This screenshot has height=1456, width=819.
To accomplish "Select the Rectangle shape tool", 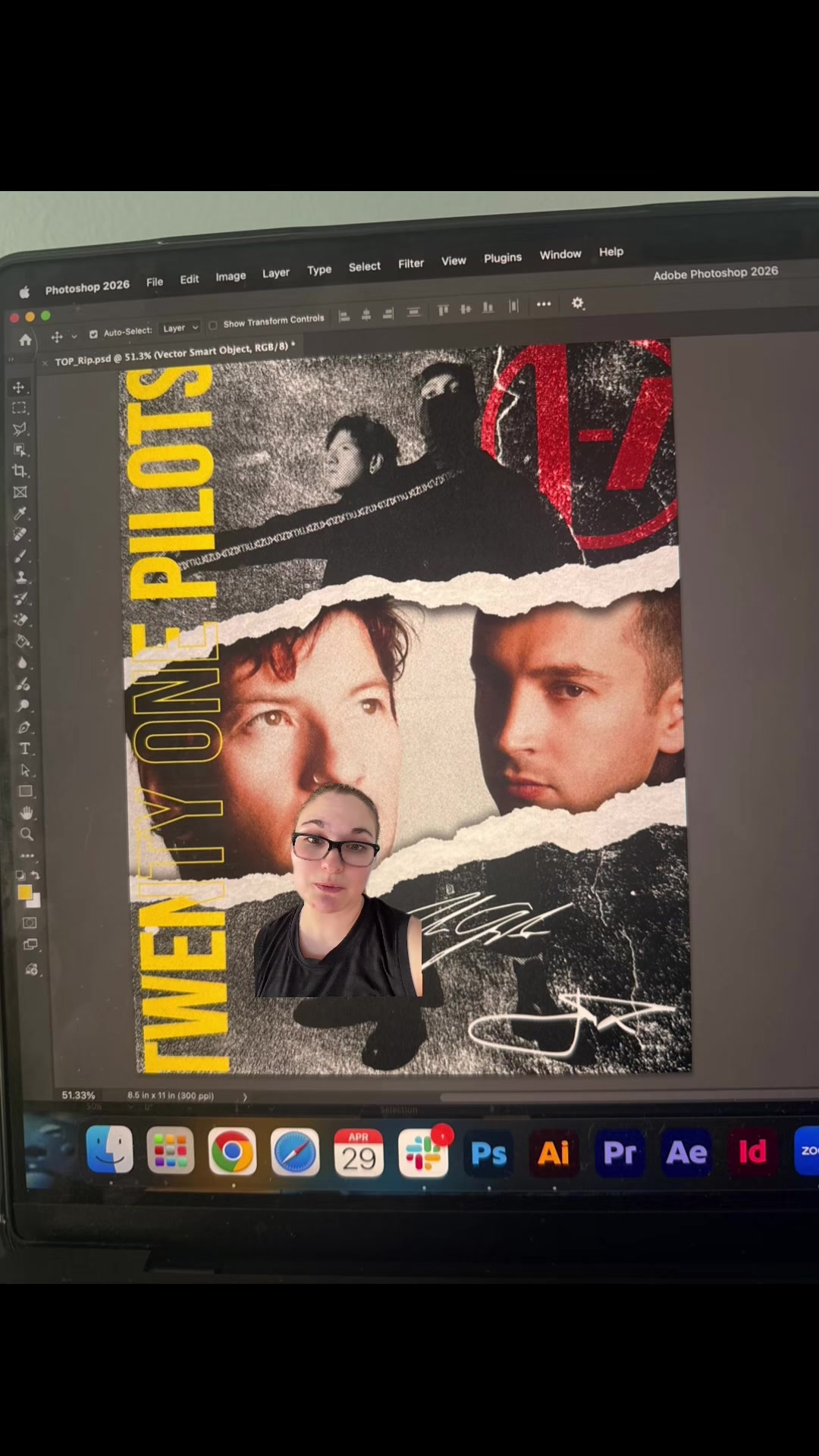I will click(25, 791).
